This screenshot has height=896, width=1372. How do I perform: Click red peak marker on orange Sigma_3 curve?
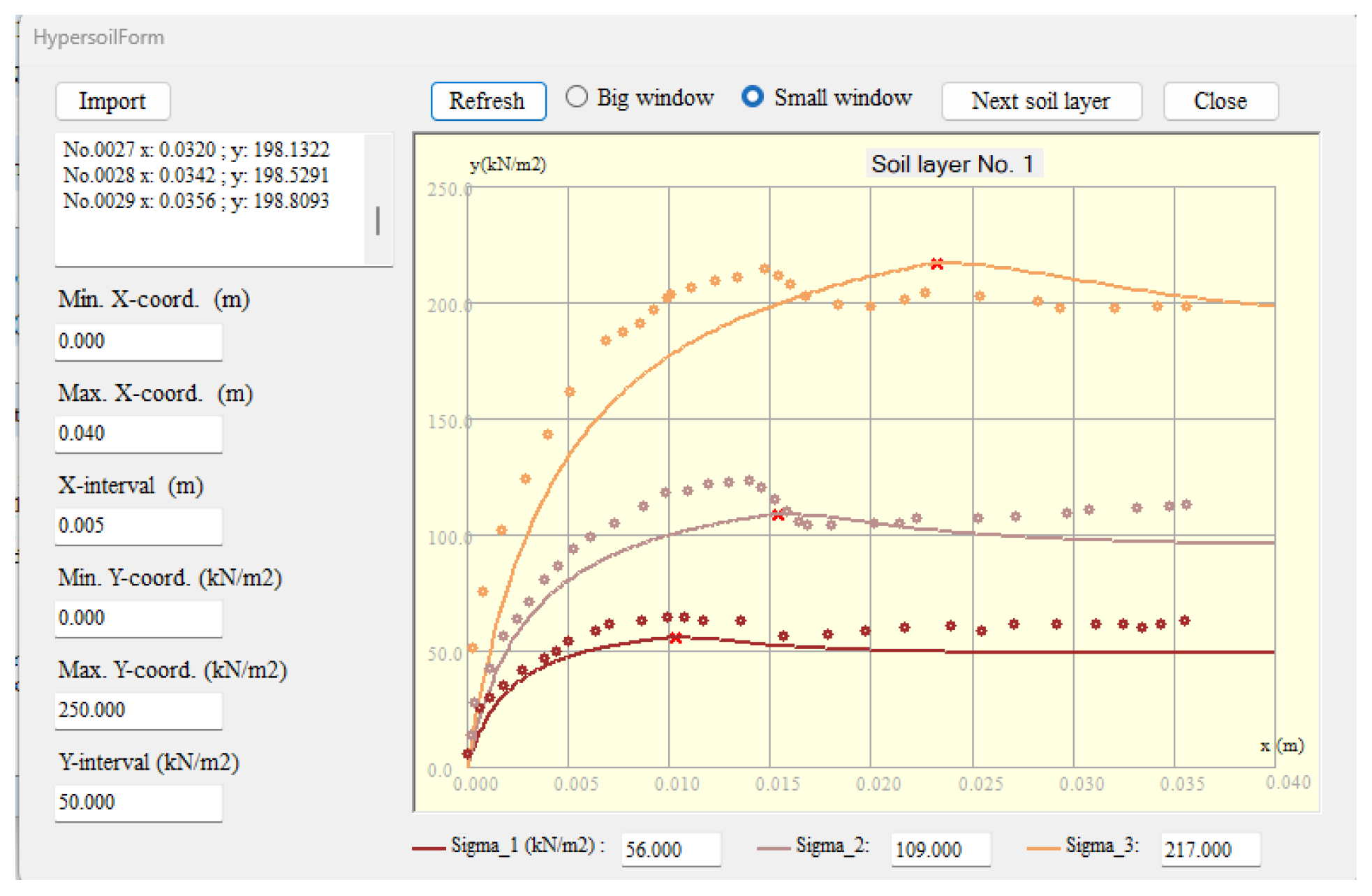coord(937,263)
